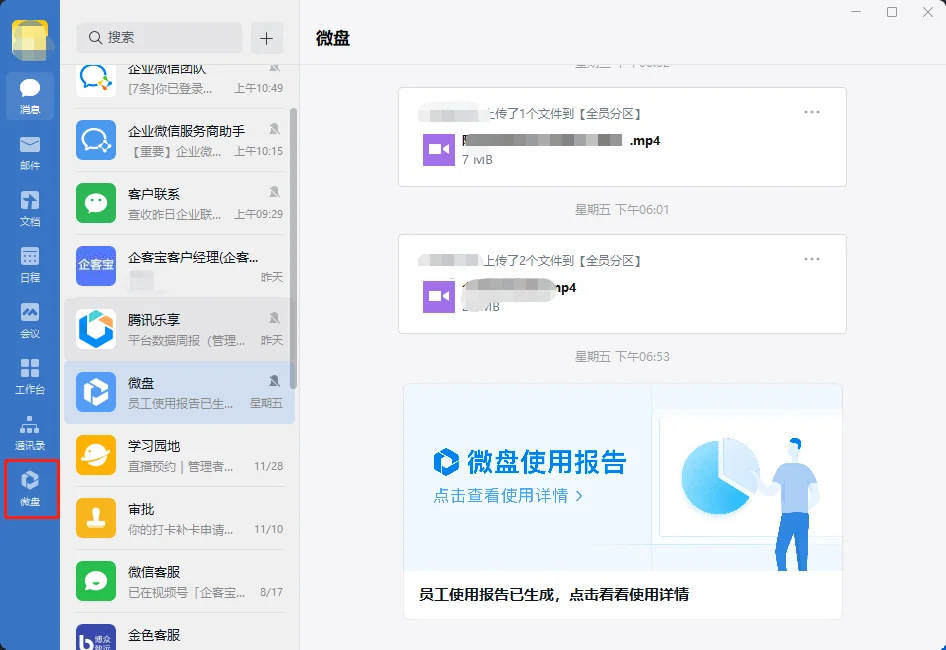Viewport: 946px width, 650px height.
Task: Open 企客宝客户经理 conversation
Action: [179, 266]
